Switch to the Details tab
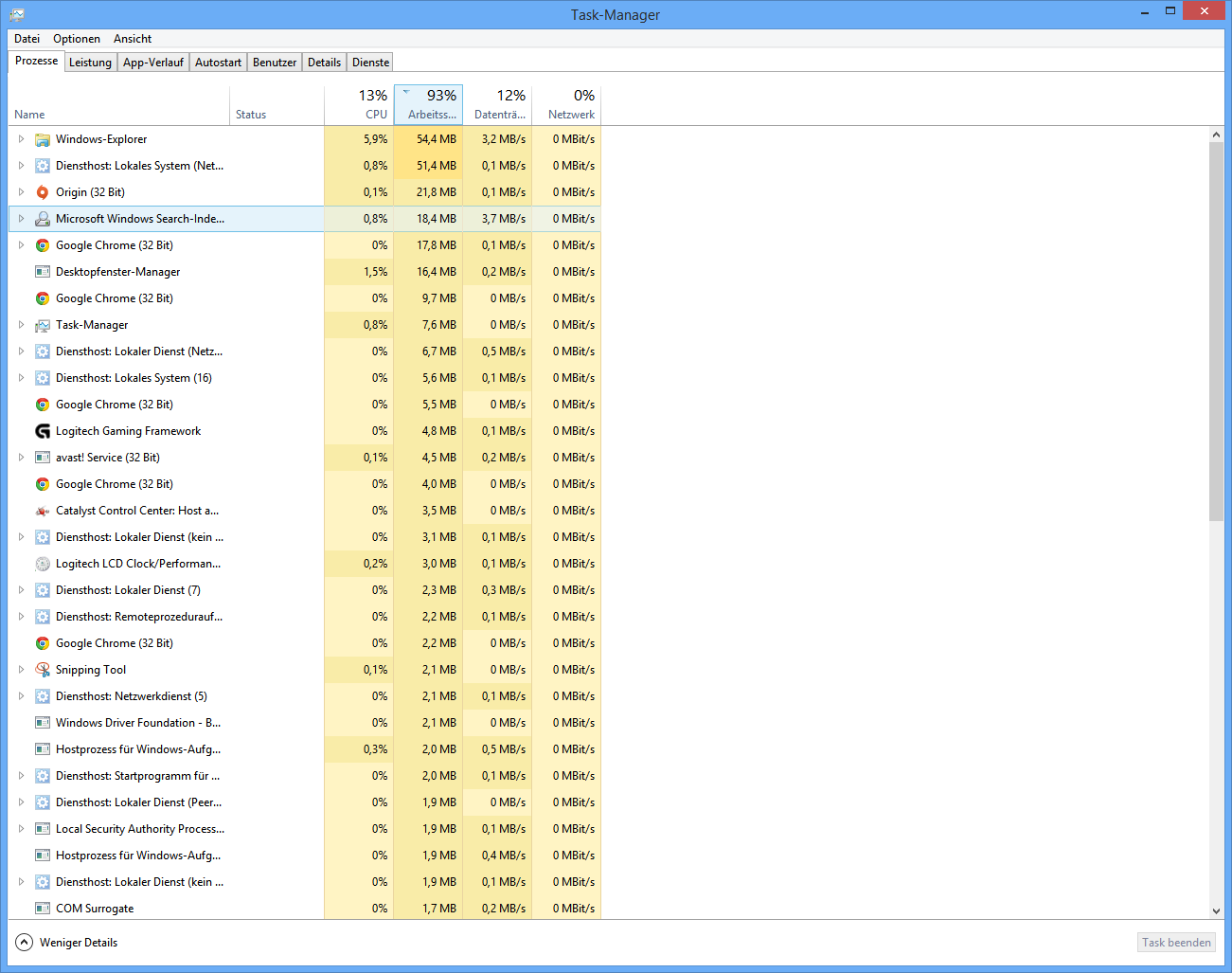This screenshot has height=973, width=1232. pyautogui.click(x=324, y=63)
